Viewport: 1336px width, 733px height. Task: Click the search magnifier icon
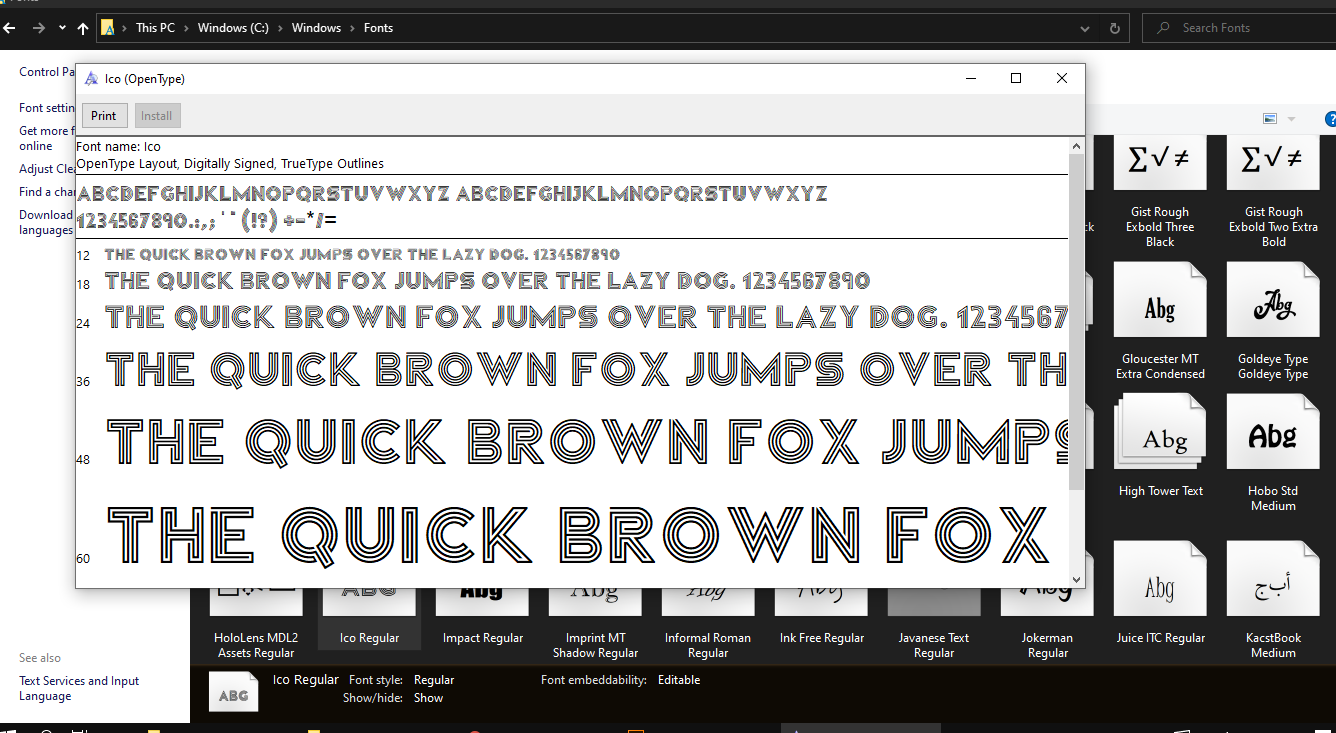pyautogui.click(x=1163, y=28)
